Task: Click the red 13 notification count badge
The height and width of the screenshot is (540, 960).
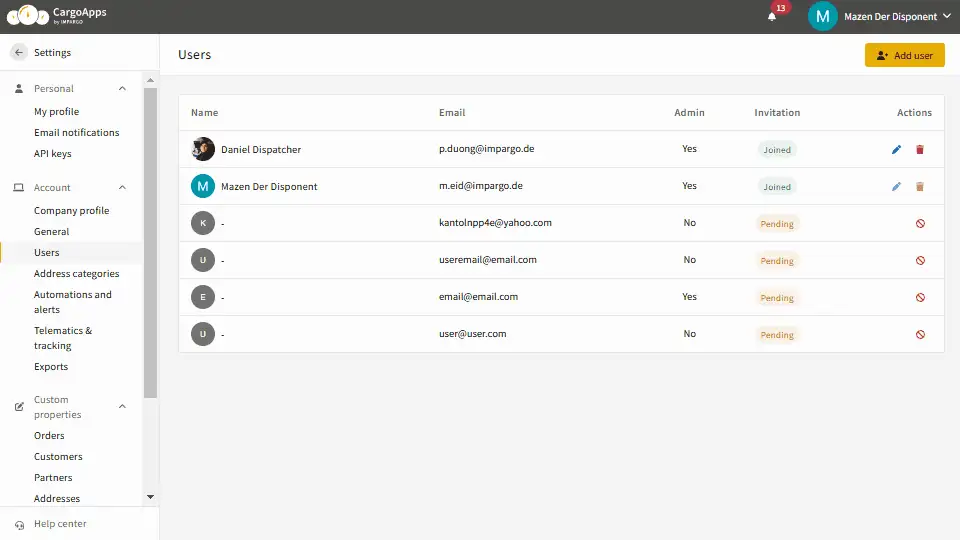Action: coord(781,8)
